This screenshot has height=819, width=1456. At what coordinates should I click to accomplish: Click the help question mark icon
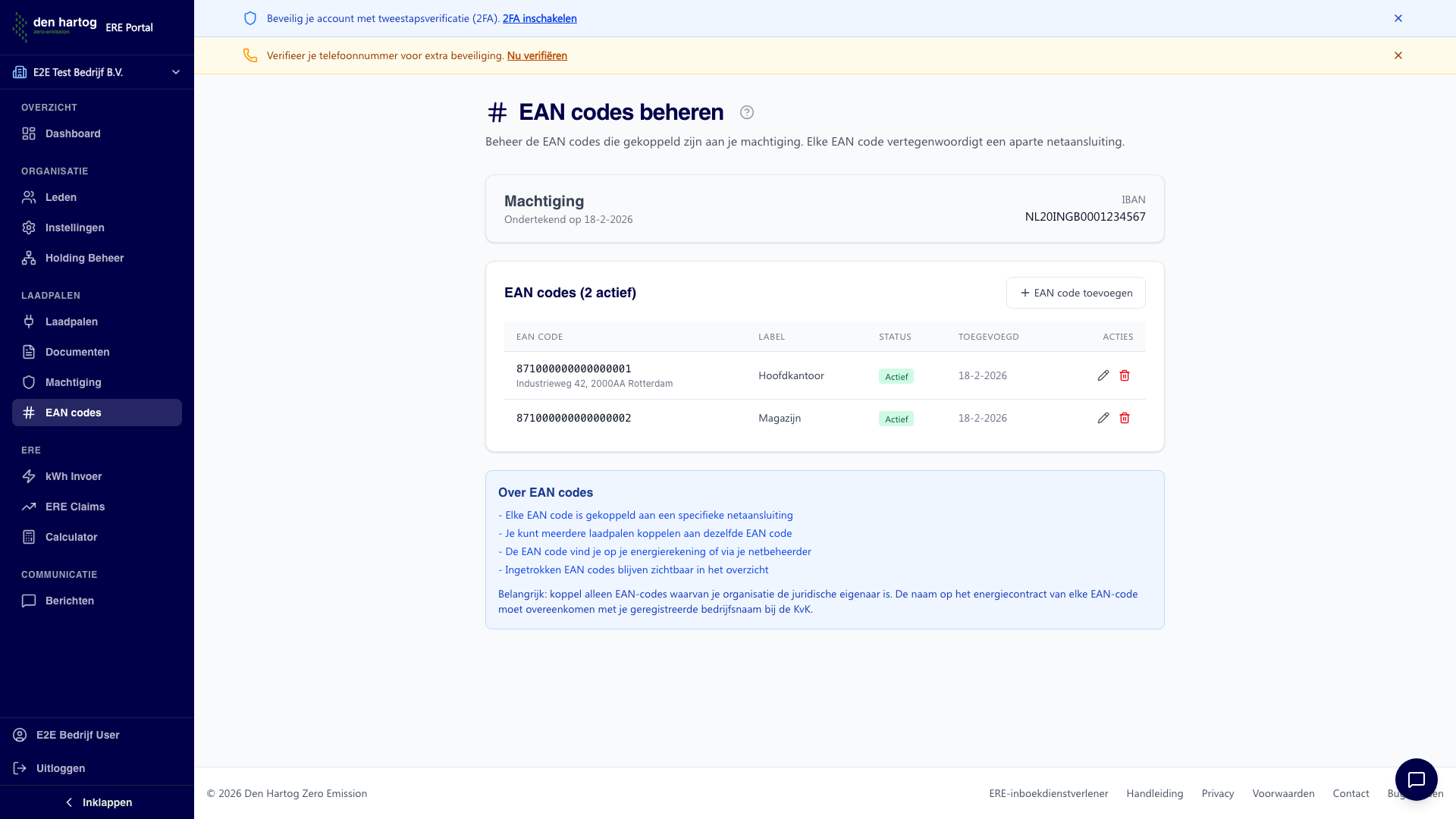click(747, 112)
